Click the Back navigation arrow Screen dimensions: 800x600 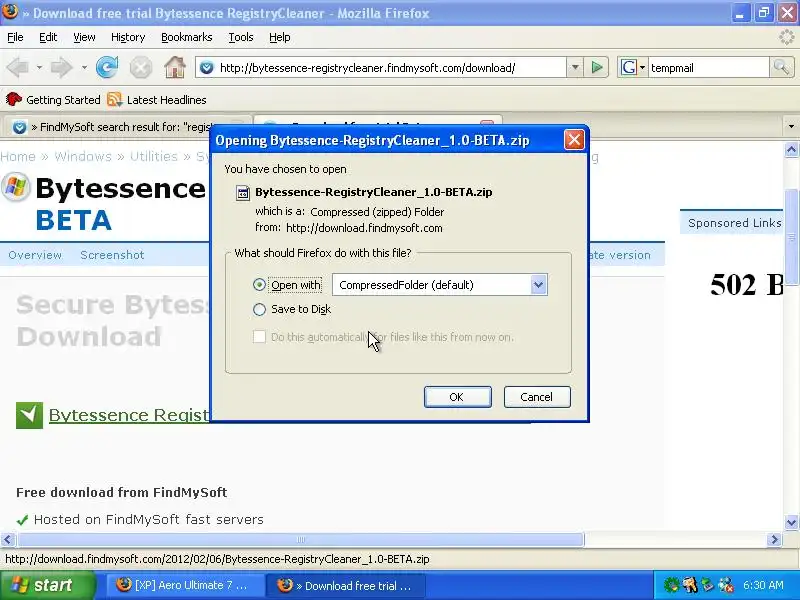(x=17, y=67)
